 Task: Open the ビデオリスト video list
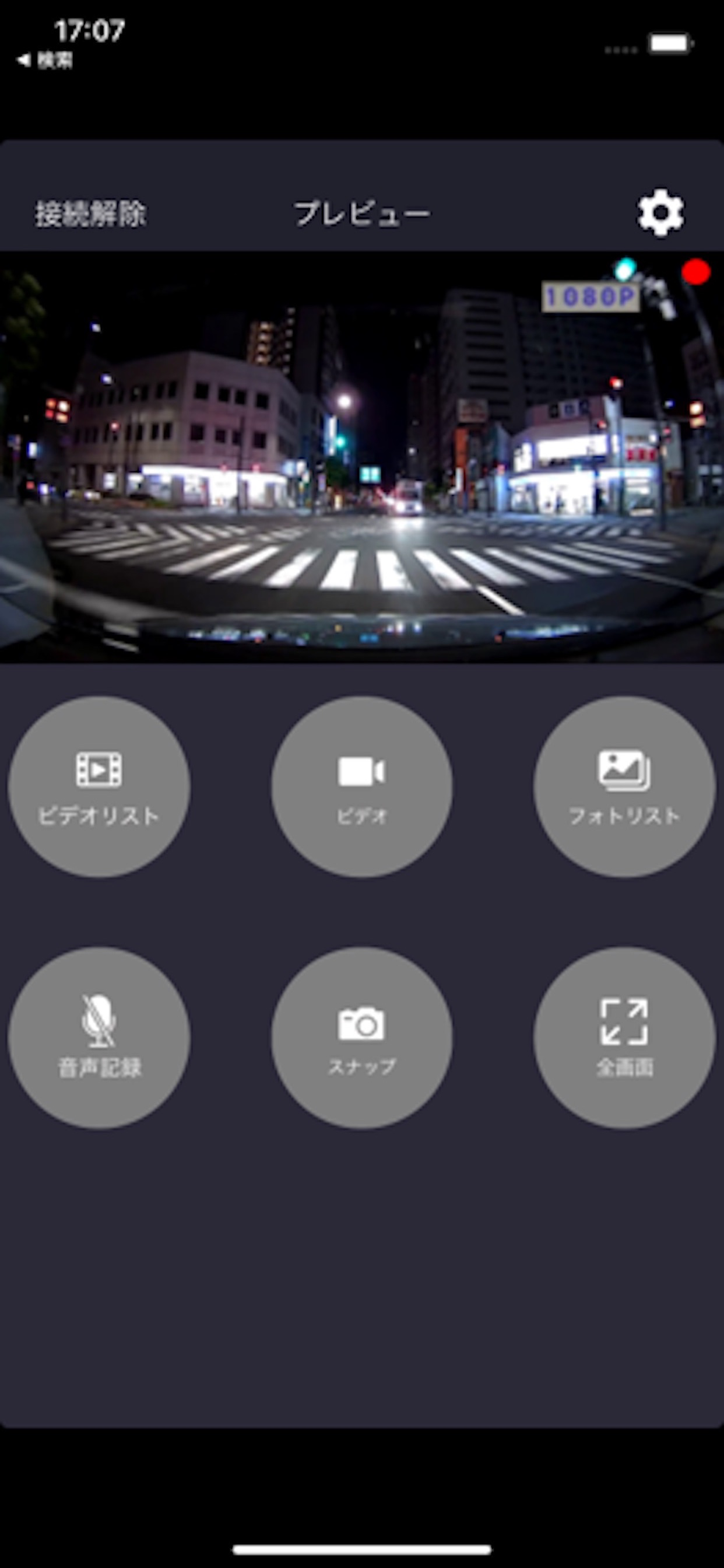tap(99, 786)
